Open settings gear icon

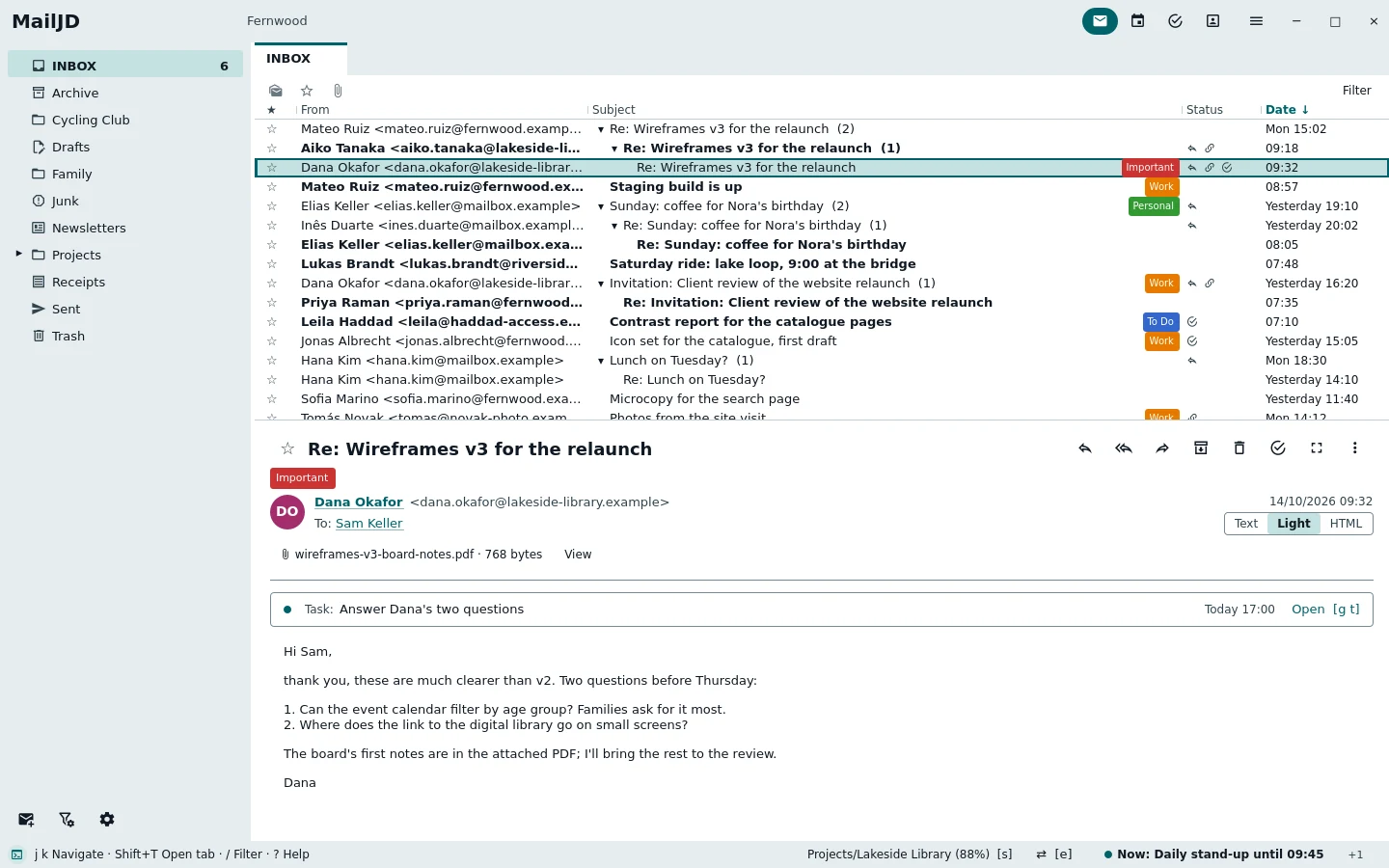(x=107, y=820)
